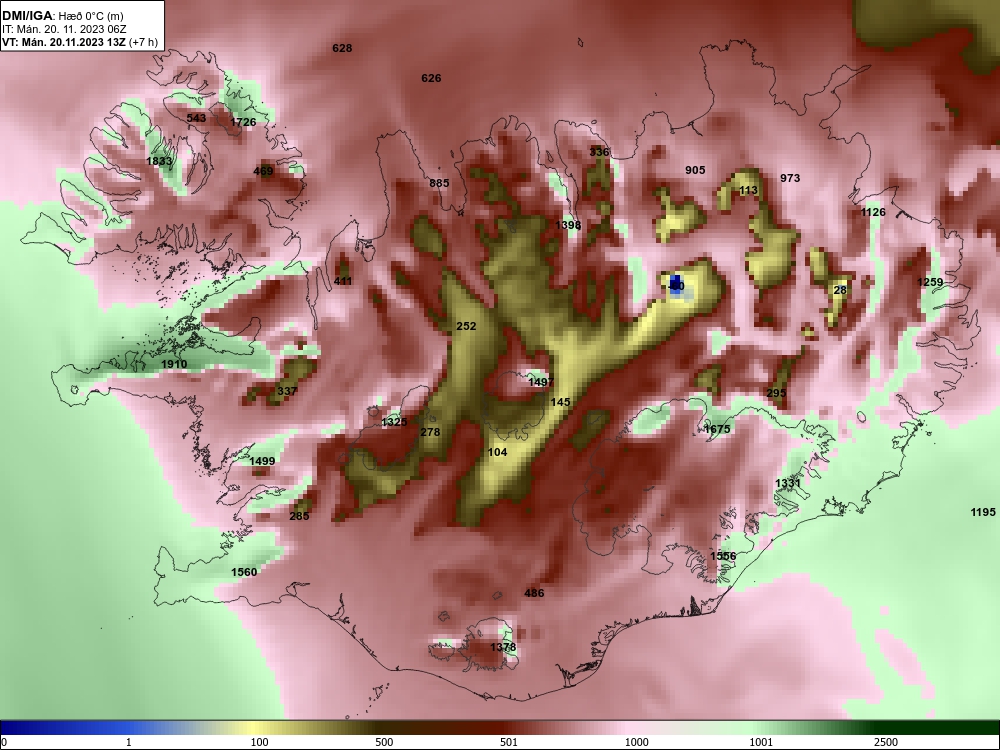The height and width of the screenshot is (750, 1000).
Task: Select the map label 411
Action: click(343, 281)
